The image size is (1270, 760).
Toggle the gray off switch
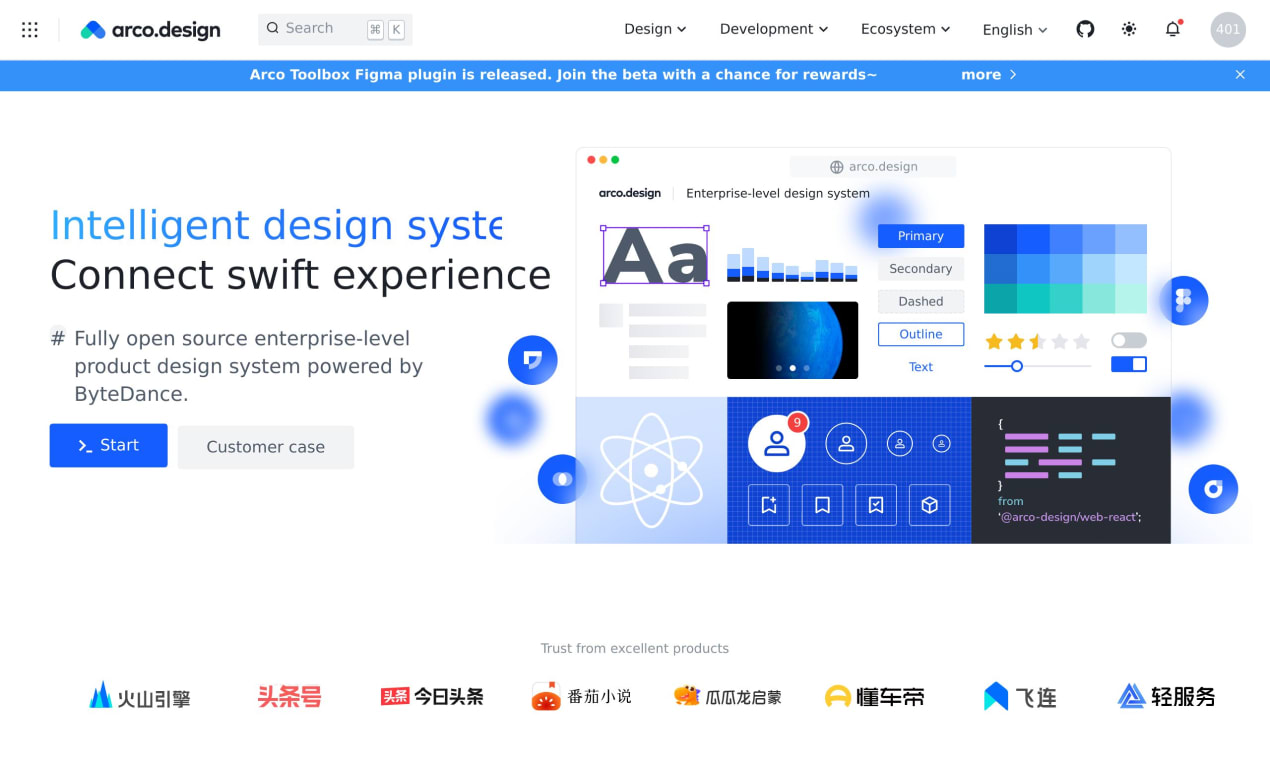click(x=1129, y=341)
